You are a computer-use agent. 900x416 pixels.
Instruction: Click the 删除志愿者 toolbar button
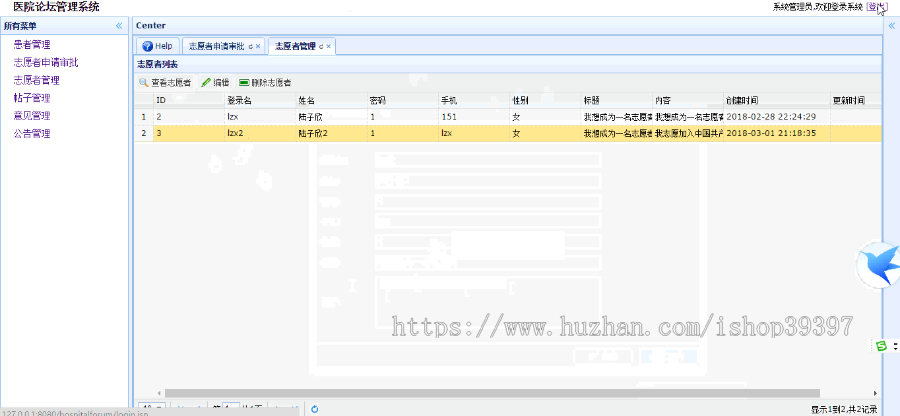(x=265, y=83)
